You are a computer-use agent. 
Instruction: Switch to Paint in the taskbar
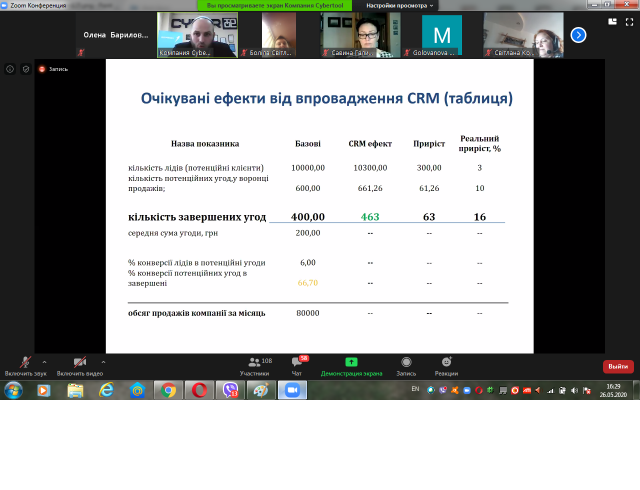point(261,390)
